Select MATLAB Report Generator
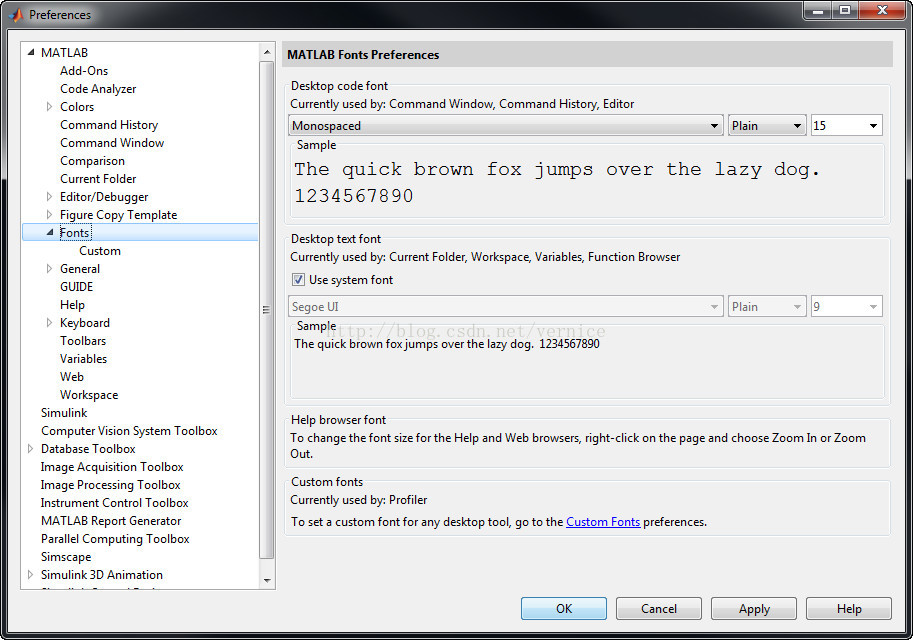Screen dimensions: 913x640 pos(111,521)
